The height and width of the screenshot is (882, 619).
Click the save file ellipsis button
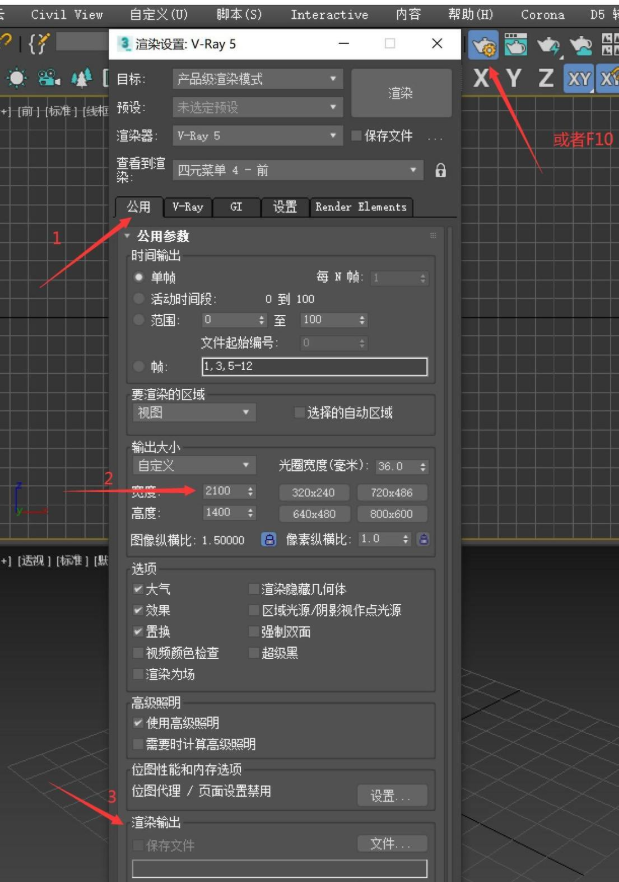(x=435, y=137)
